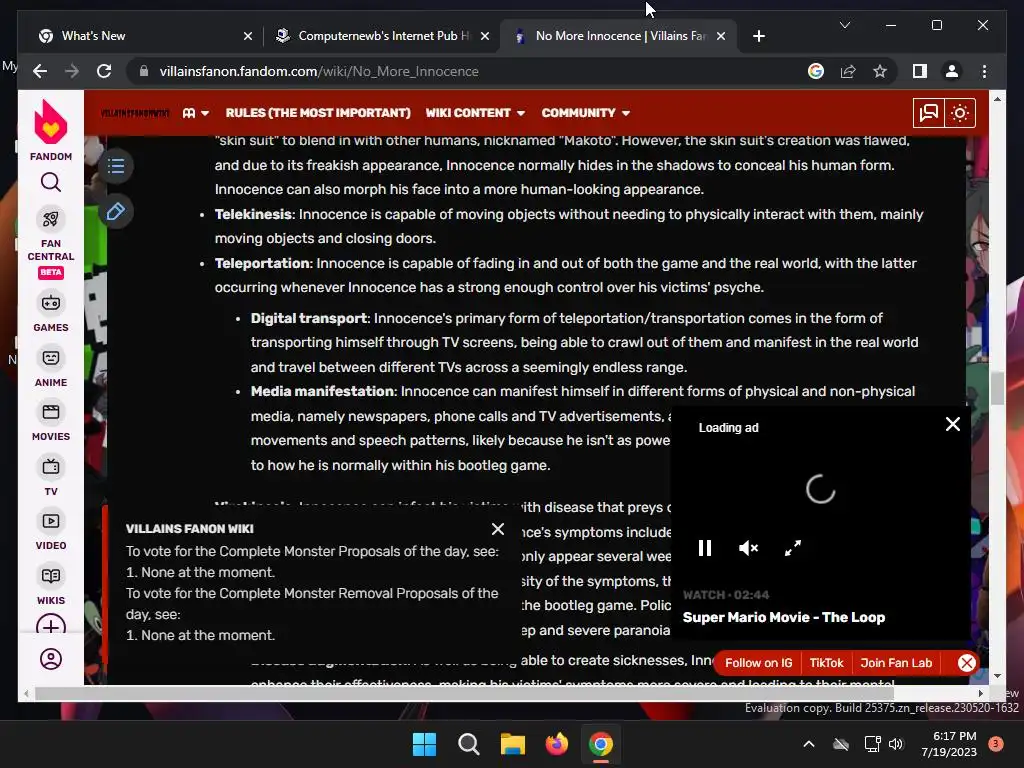
Task: Go forward one page in Chrome
Action: 72,71
